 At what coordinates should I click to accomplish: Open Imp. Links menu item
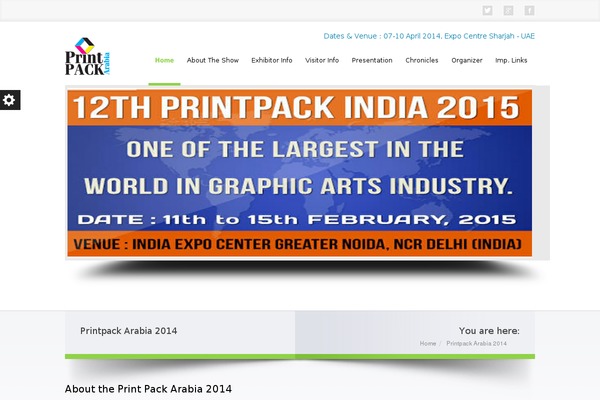pyautogui.click(x=511, y=60)
